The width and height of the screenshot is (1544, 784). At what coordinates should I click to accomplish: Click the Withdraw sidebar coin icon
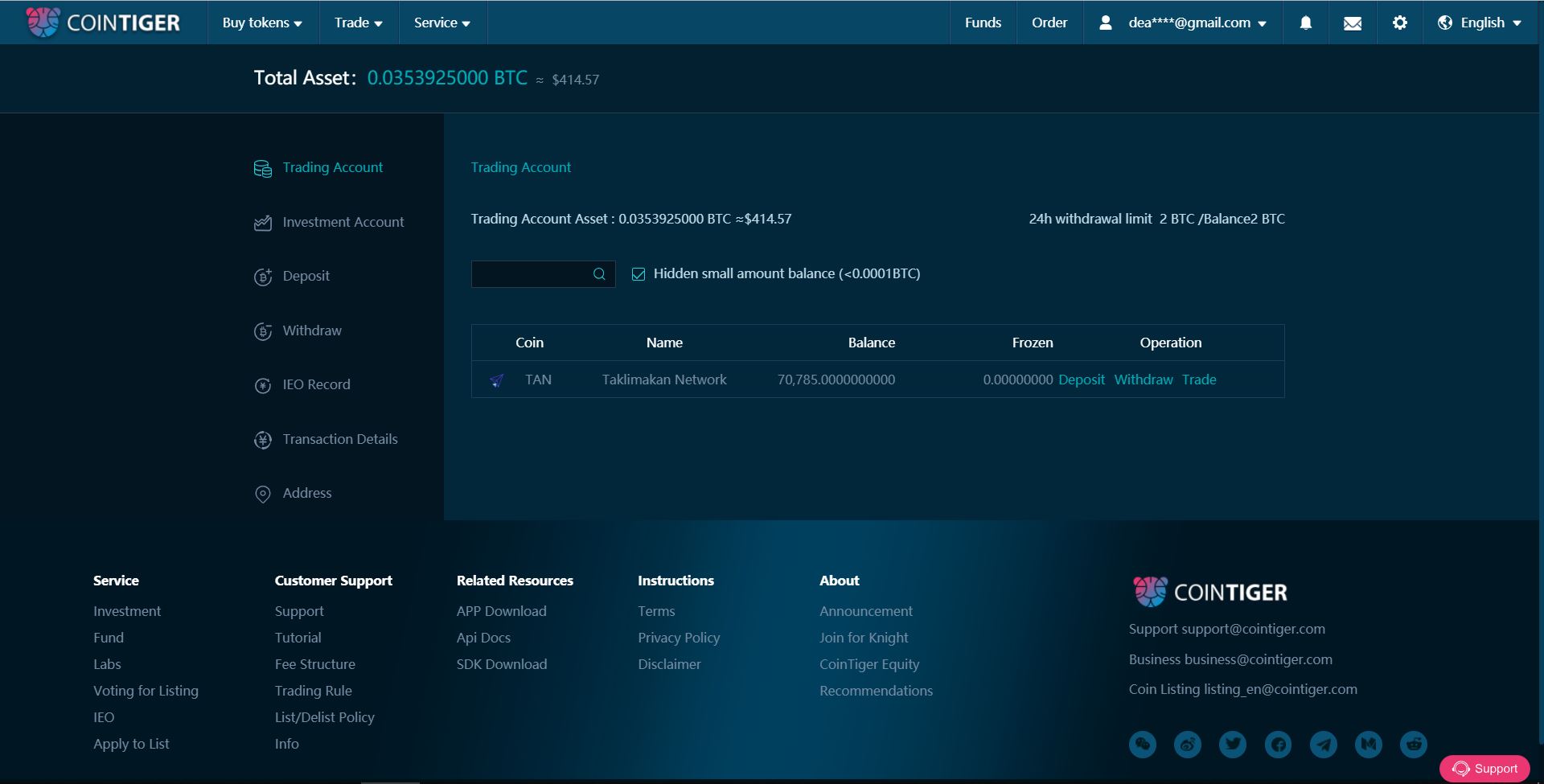coord(263,331)
